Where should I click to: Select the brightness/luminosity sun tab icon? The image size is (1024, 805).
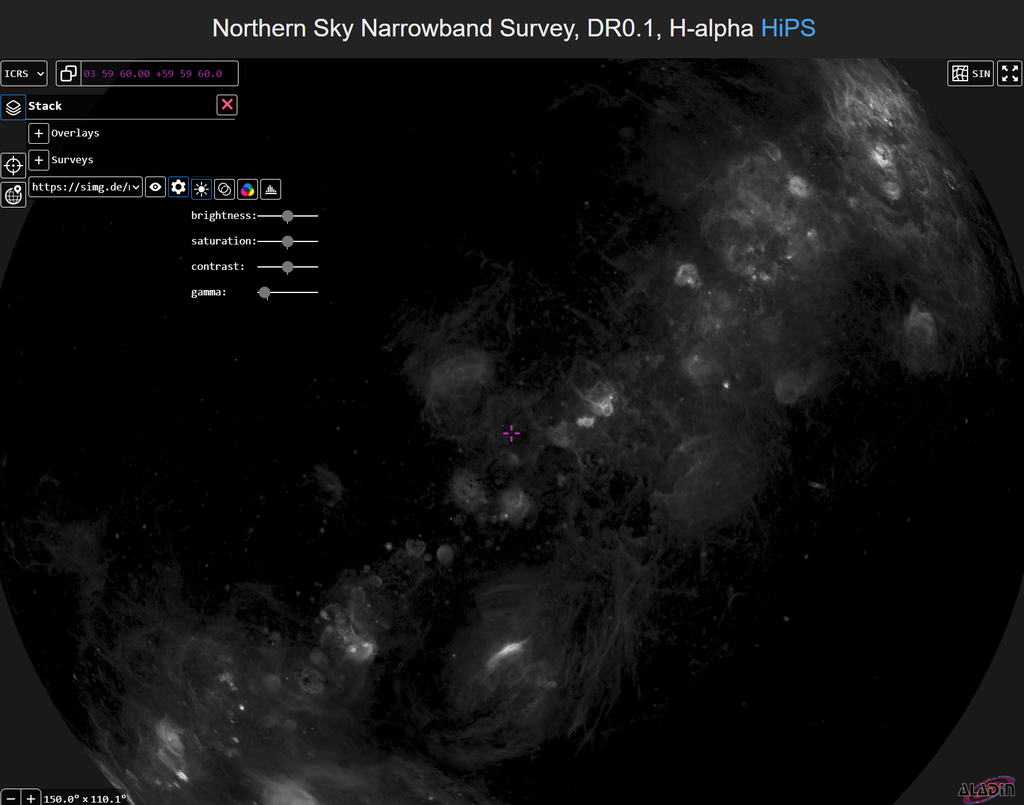pyautogui.click(x=201, y=189)
